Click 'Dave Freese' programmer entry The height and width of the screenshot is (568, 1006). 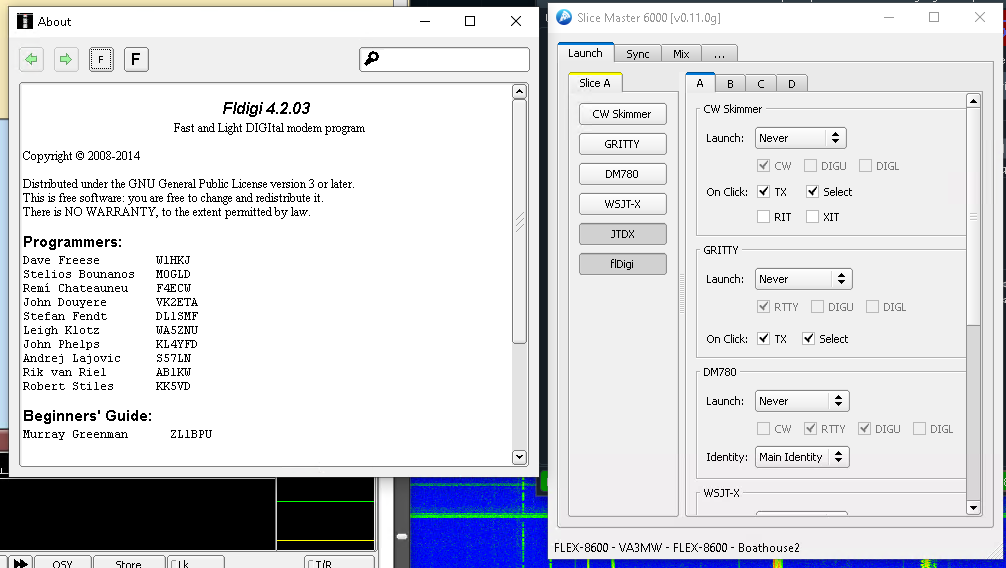pos(61,260)
